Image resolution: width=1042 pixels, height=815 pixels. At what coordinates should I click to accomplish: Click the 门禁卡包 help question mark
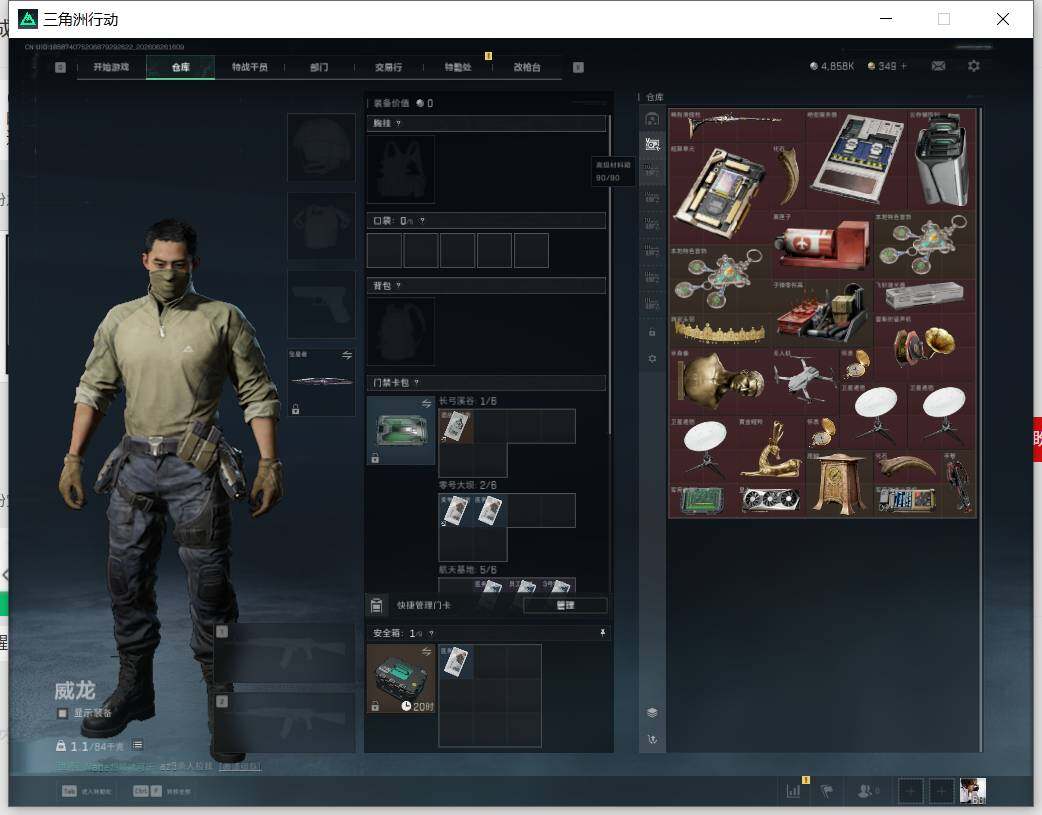click(417, 383)
